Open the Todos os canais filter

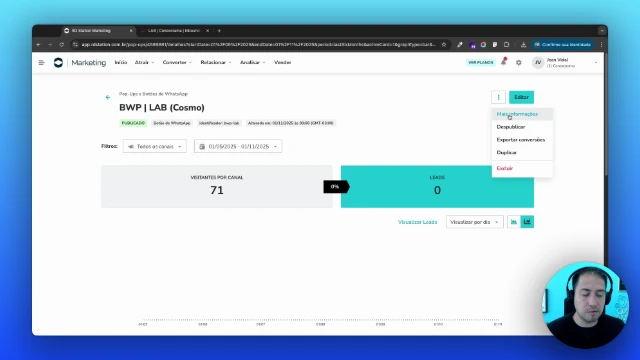coord(155,146)
